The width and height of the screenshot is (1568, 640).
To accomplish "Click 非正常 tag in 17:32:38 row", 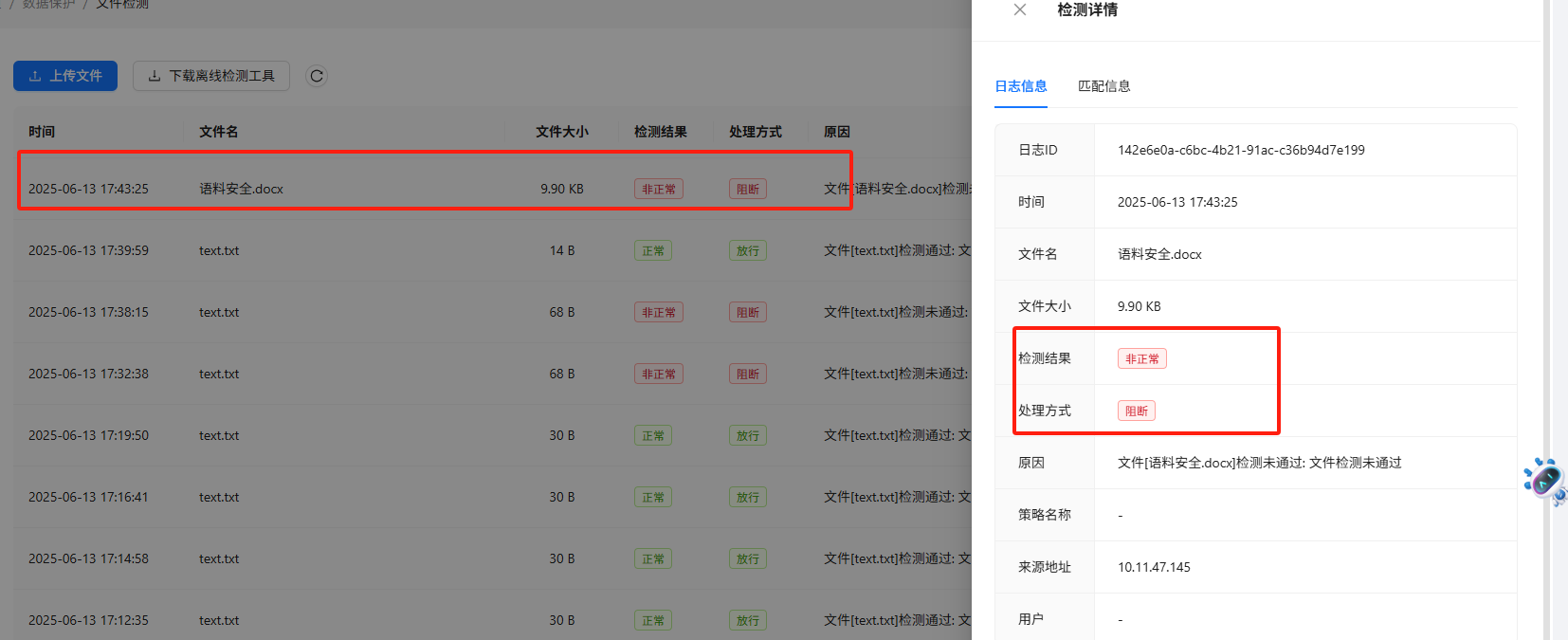I will pyautogui.click(x=659, y=375).
